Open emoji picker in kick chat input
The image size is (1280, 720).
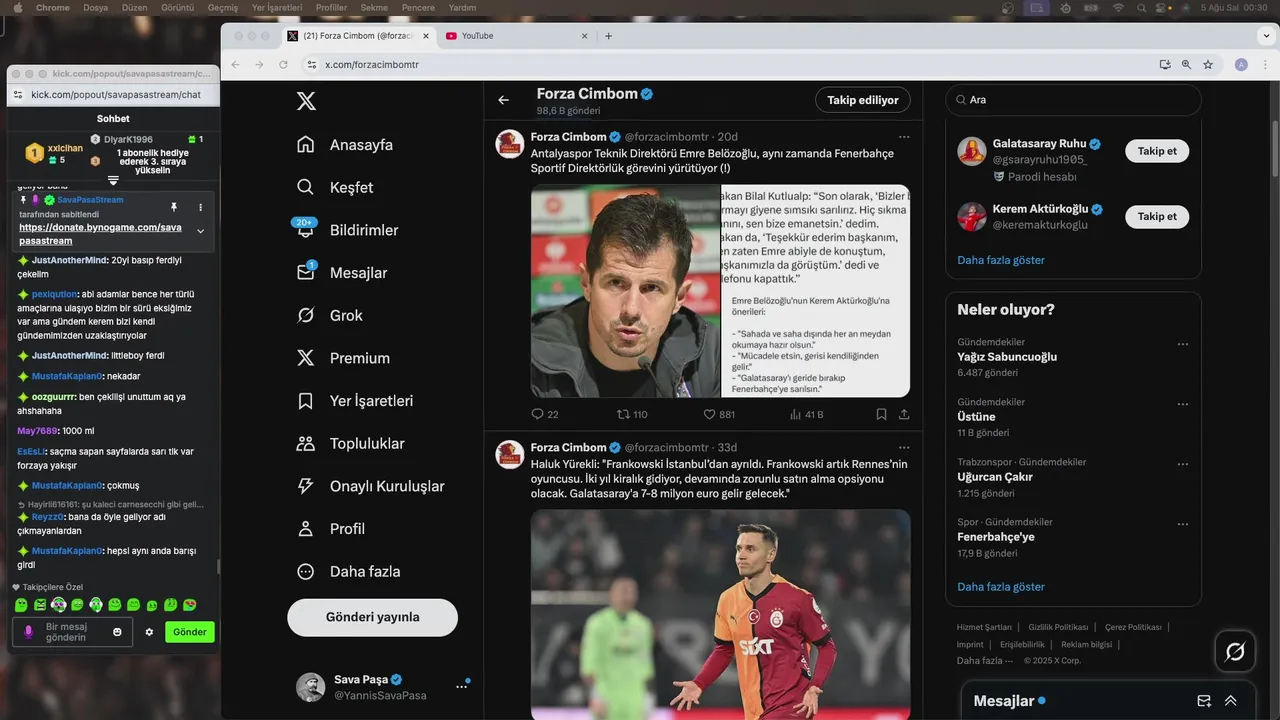click(117, 632)
